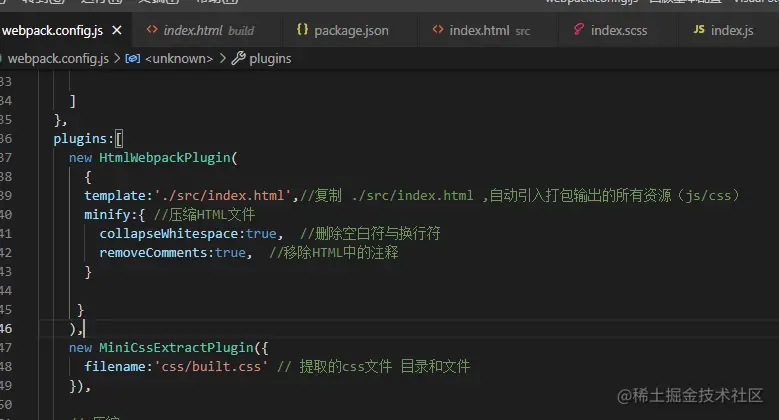Viewport: 779px width, 420px height.
Task: Open the package.json tab
Action: [350, 30]
